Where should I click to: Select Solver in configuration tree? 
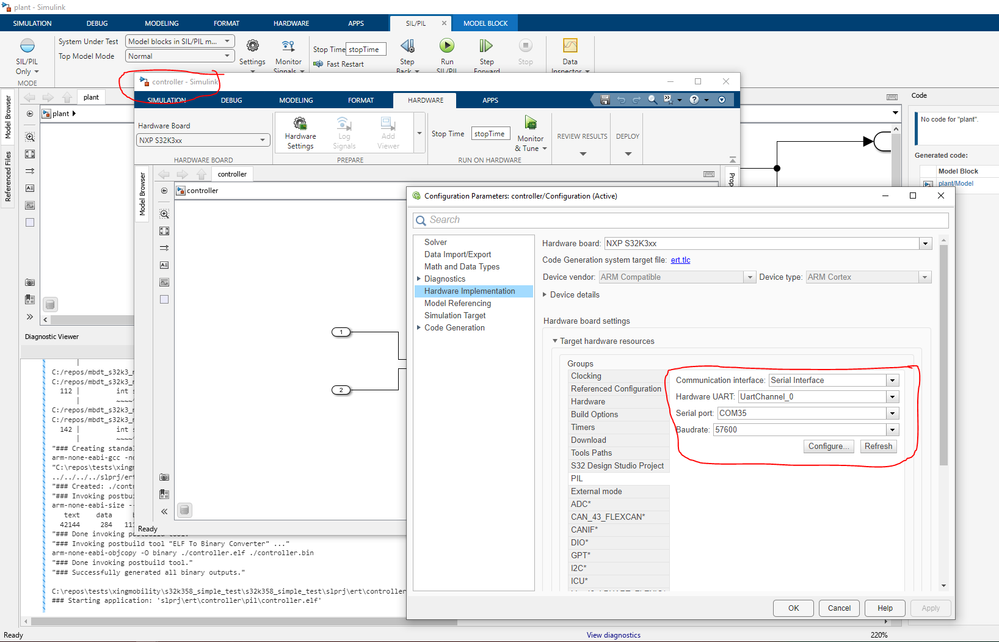click(x=436, y=242)
